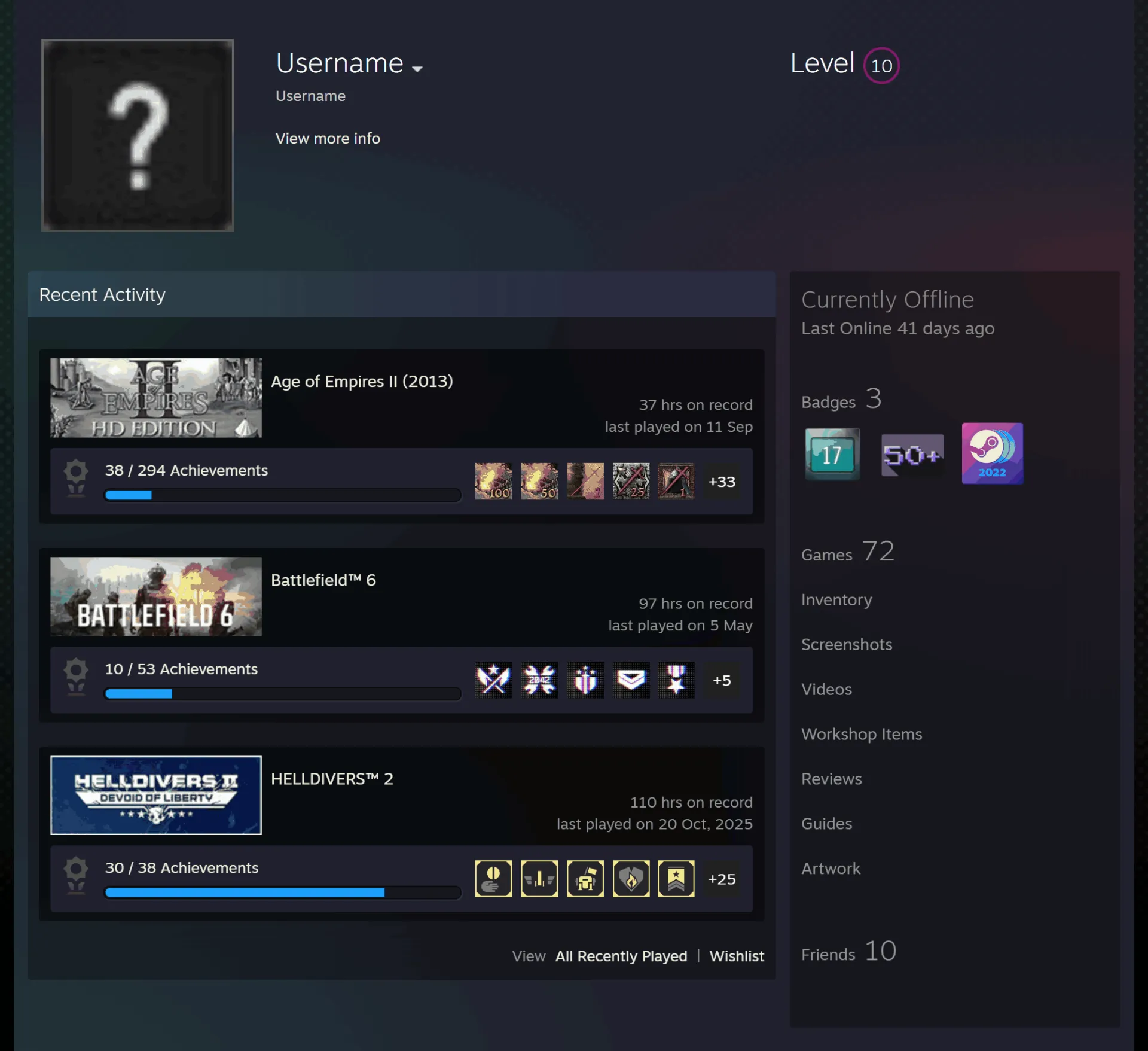Open the HELLDIVERS II game banner
This screenshot has width=1148, height=1051.
click(156, 795)
